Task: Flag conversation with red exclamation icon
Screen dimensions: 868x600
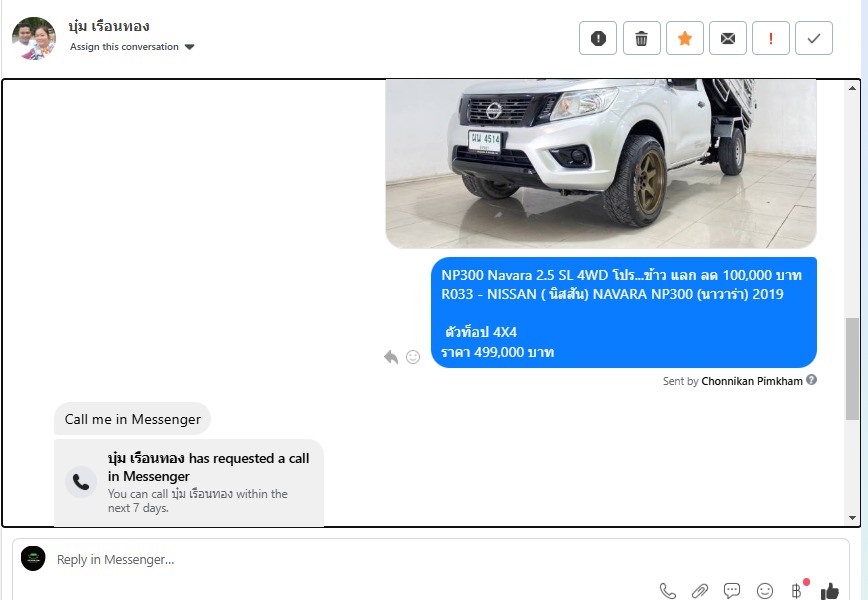Action: coord(771,38)
